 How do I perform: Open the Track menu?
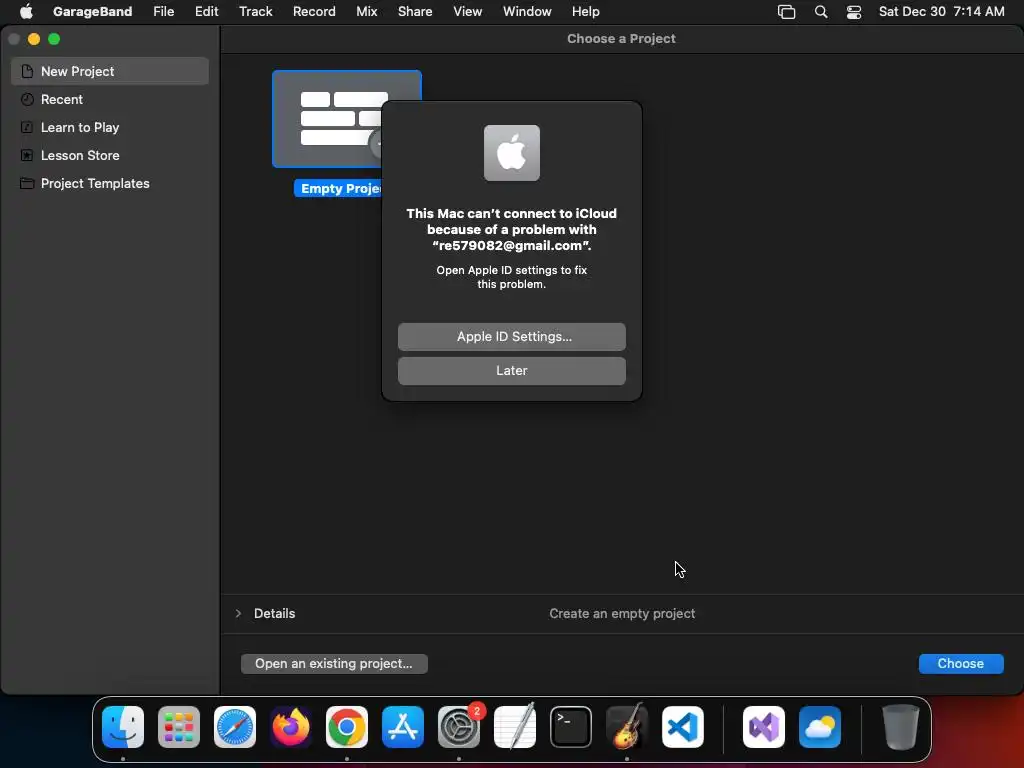coord(255,11)
